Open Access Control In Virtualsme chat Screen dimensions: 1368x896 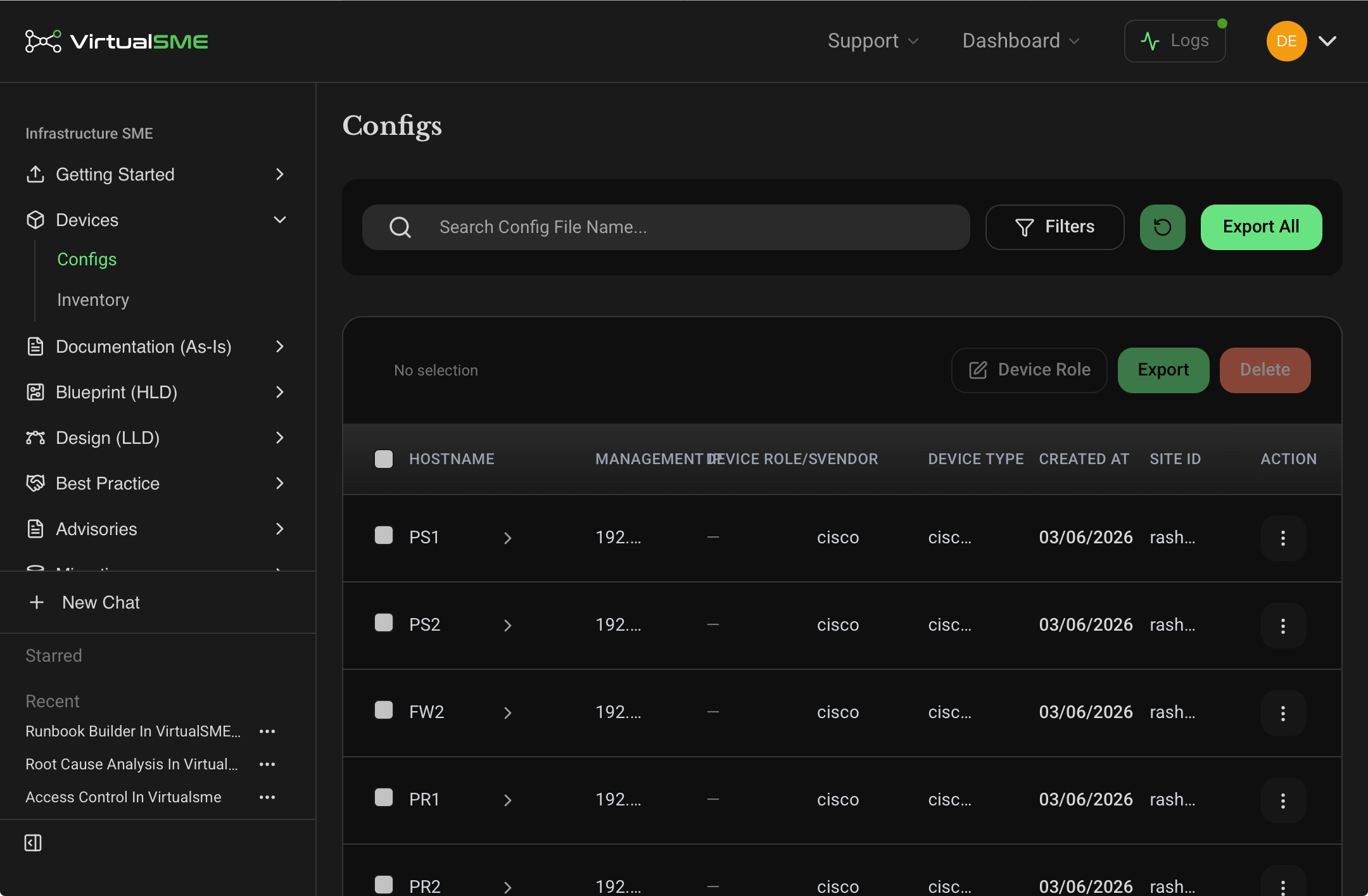tap(123, 797)
